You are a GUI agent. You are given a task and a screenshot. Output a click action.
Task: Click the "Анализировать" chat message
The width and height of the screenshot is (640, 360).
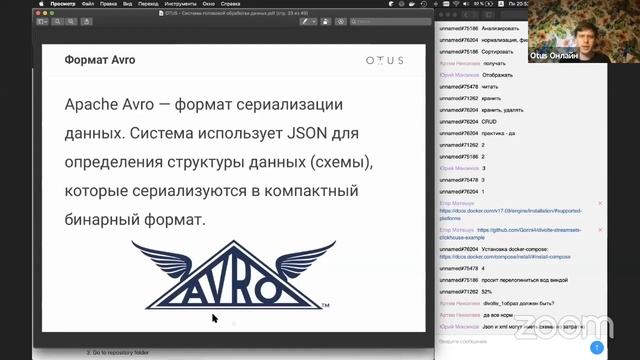tap(500, 29)
